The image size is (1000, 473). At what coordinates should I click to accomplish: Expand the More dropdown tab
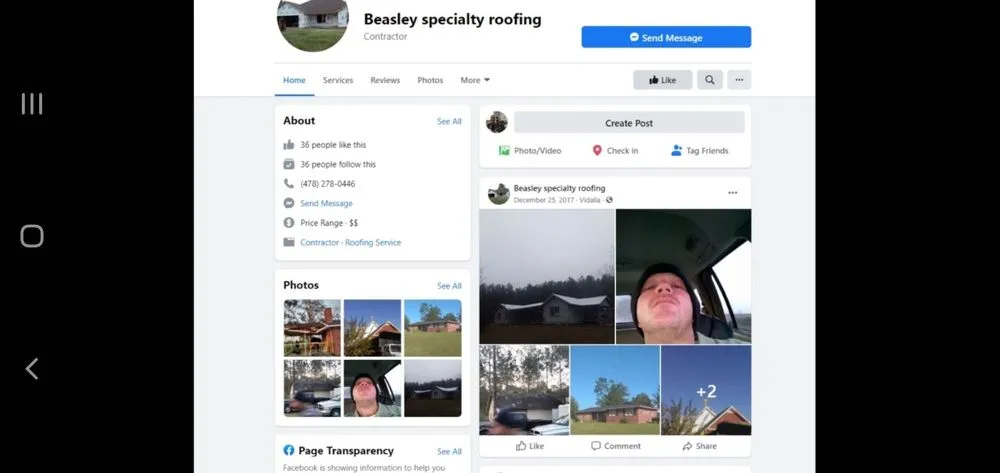pos(475,80)
